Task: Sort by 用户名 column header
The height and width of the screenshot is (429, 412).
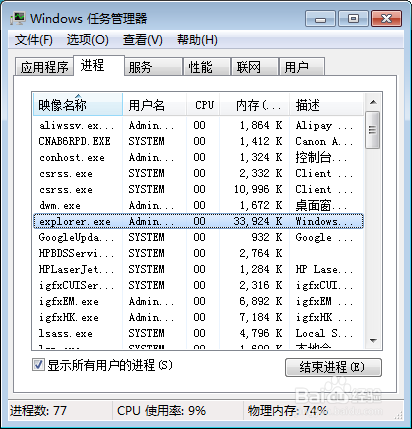Action: [x=154, y=105]
